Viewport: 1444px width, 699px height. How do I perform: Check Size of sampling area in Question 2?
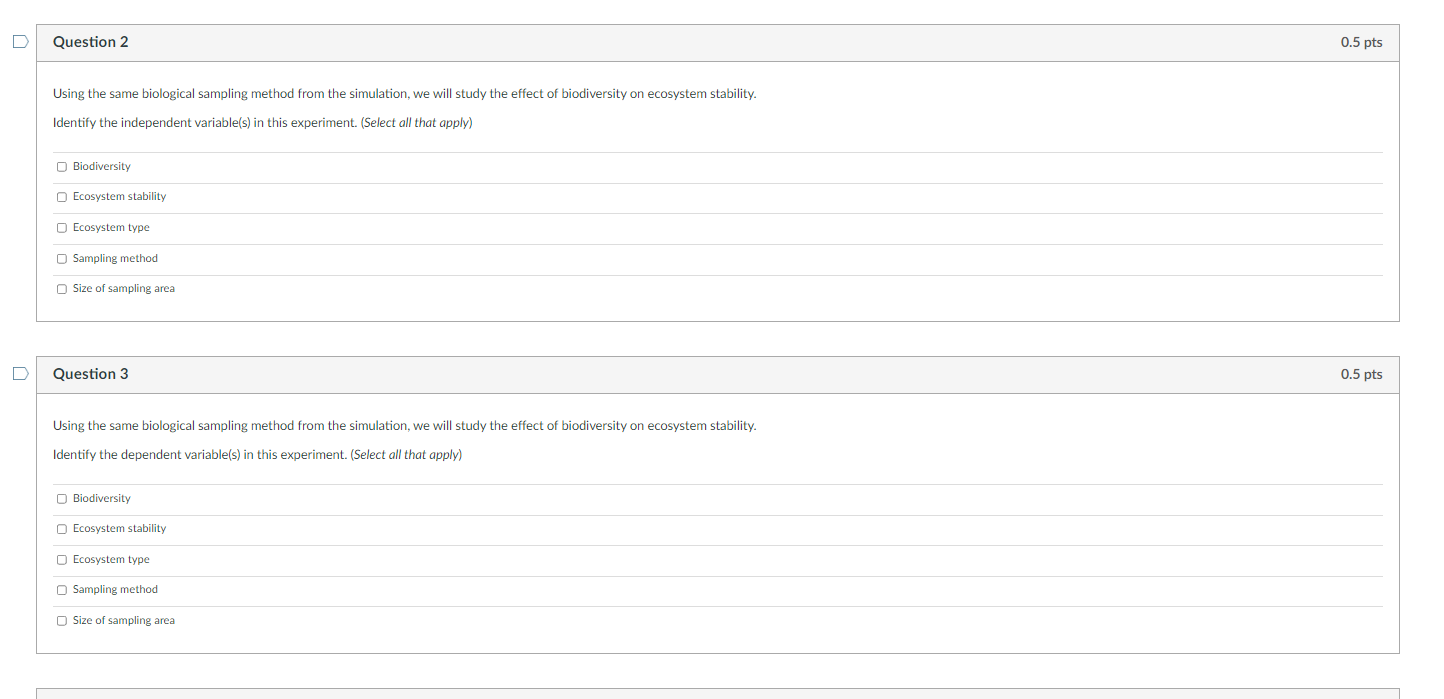coord(61,288)
